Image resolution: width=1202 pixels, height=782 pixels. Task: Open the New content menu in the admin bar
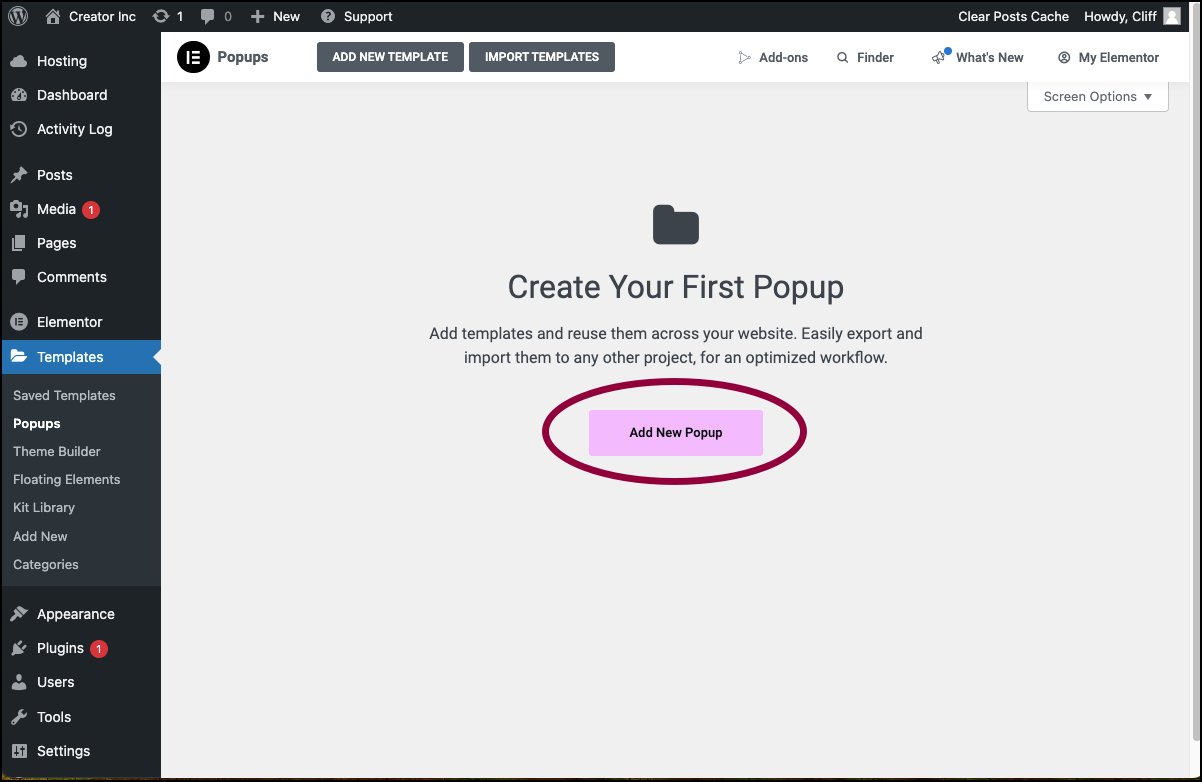(275, 16)
